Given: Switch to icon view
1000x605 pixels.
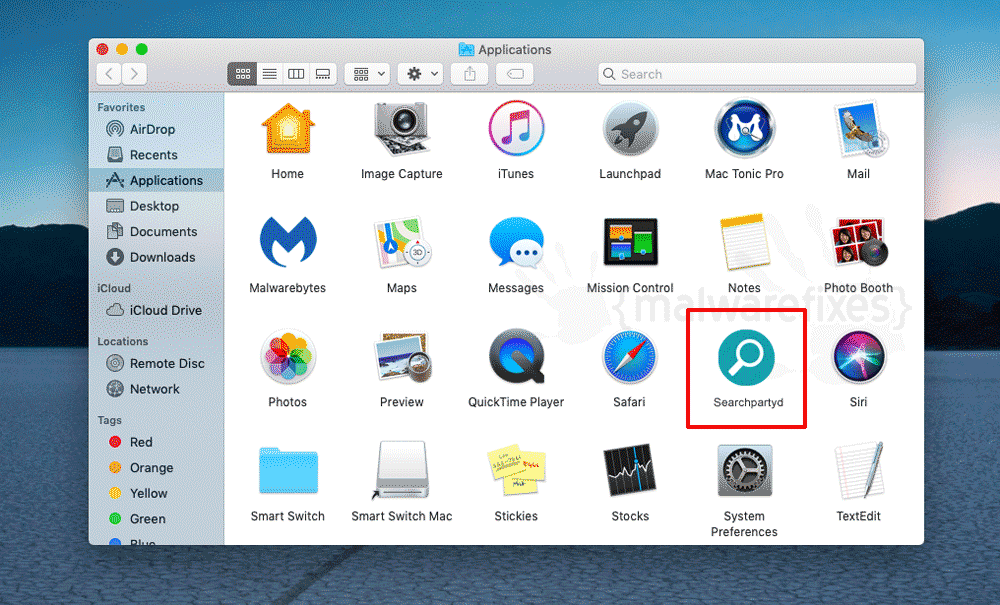Looking at the screenshot, I should coord(242,74).
